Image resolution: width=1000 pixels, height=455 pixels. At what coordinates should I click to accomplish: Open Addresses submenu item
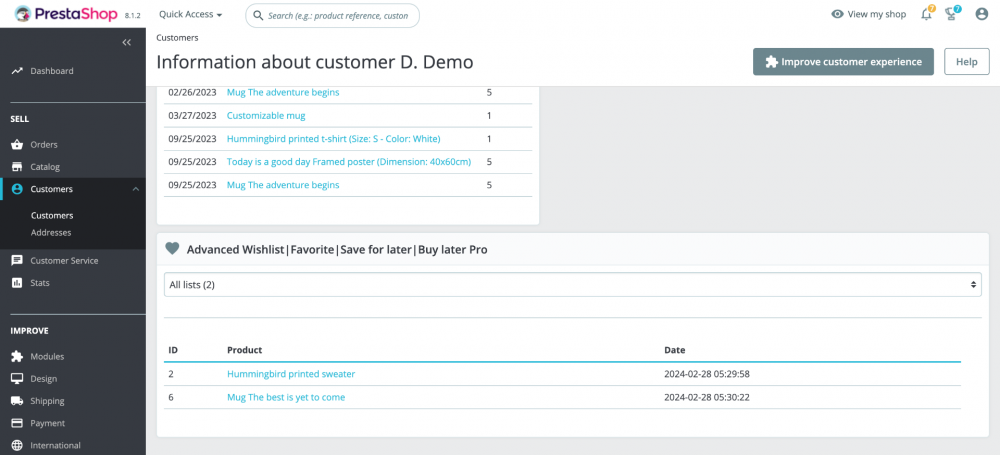51,233
